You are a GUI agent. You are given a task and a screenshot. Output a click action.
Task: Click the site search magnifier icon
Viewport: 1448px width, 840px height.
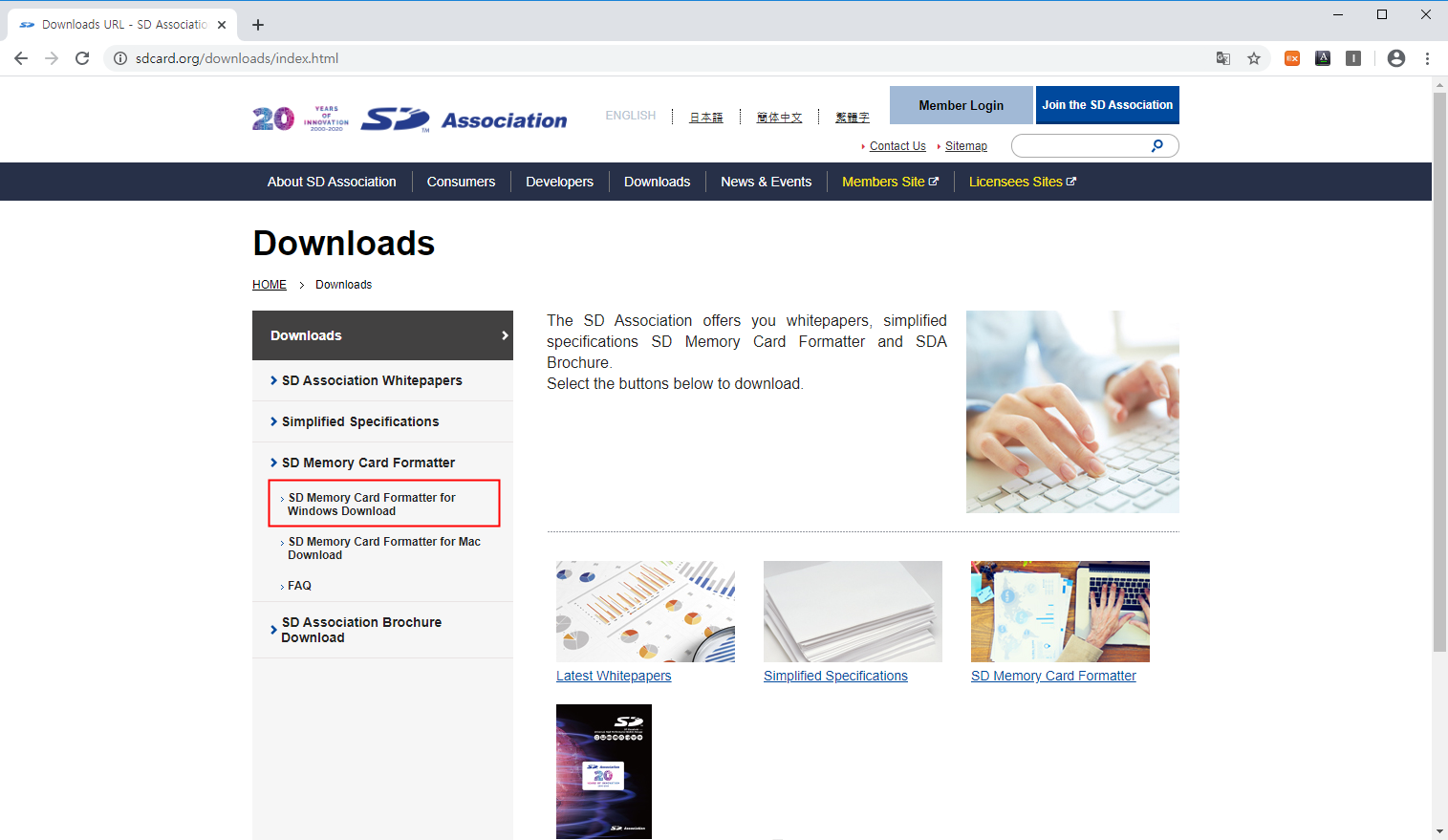tap(1157, 145)
